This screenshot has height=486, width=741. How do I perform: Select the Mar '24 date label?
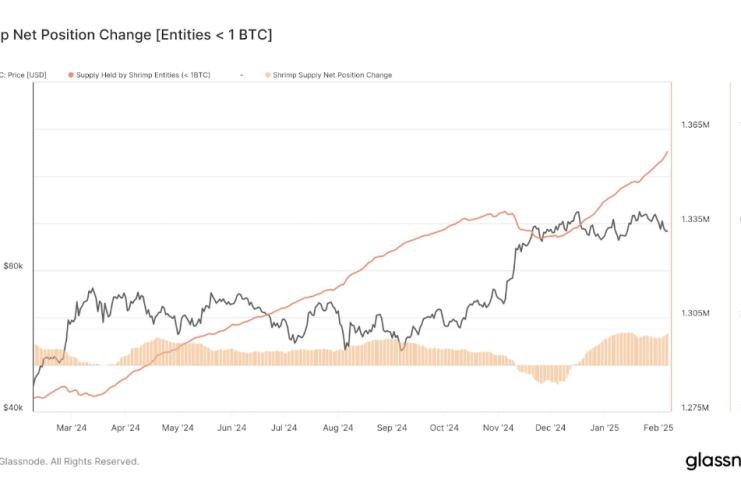coord(72,428)
